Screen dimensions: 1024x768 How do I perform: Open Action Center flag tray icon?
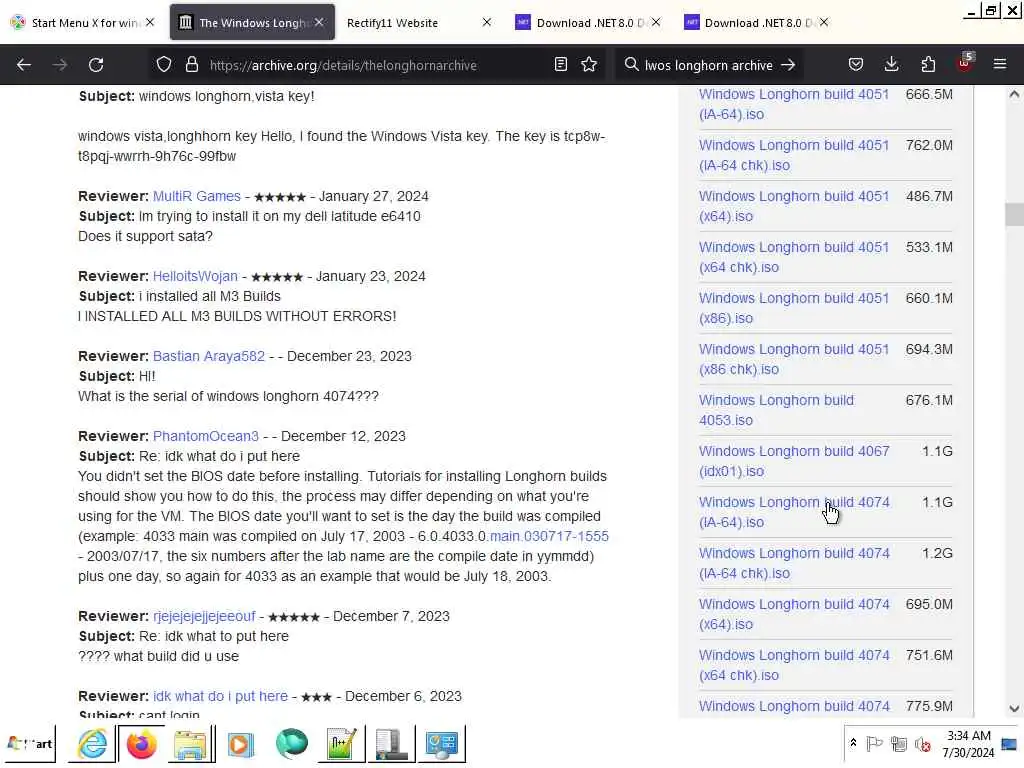(x=874, y=744)
